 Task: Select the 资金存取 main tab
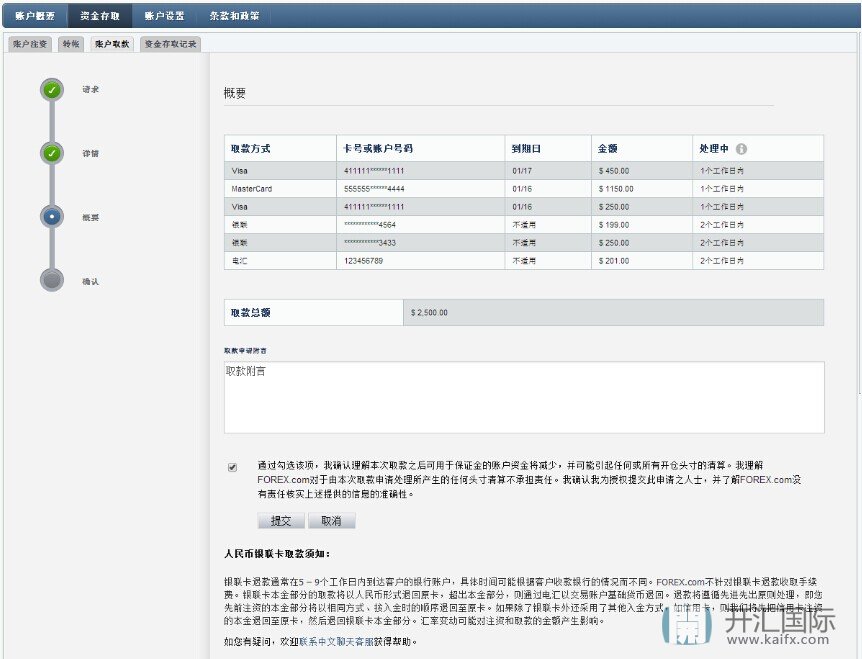[x=100, y=16]
